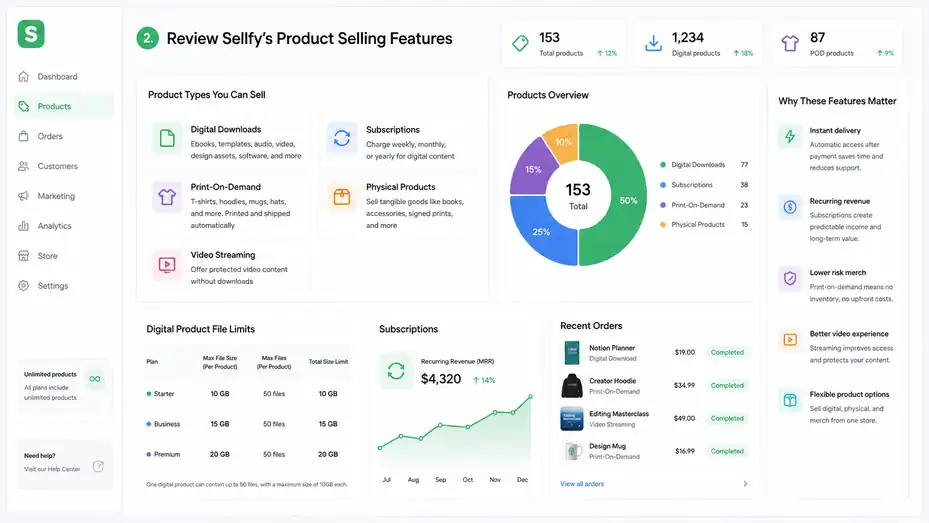Select Products in the sidebar
929x523 pixels.
point(63,106)
